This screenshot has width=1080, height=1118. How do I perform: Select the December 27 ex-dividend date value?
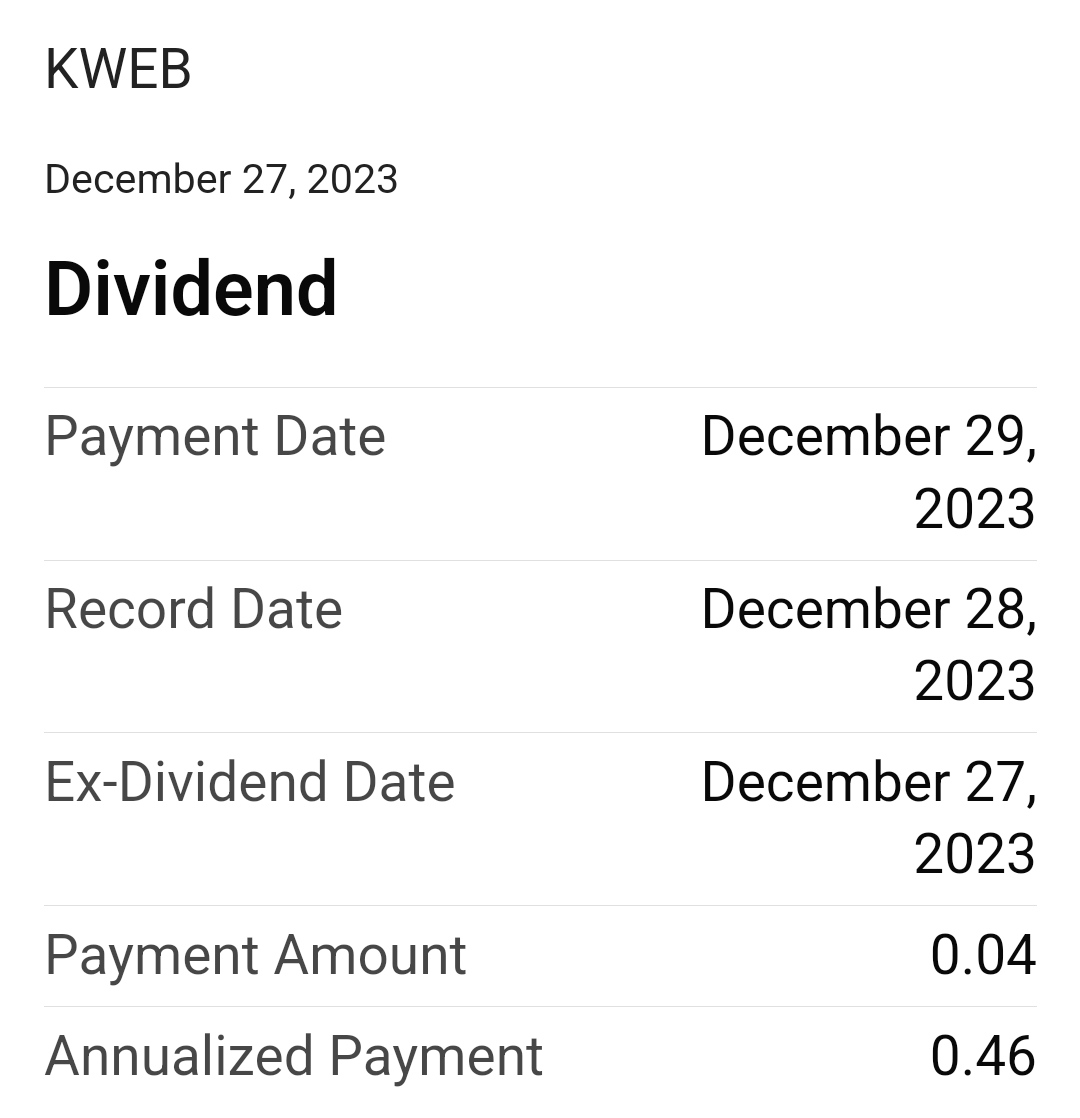[868, 782]
